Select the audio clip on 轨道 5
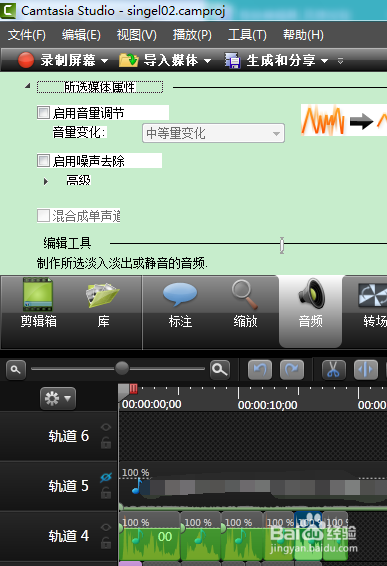 (253, 487)
